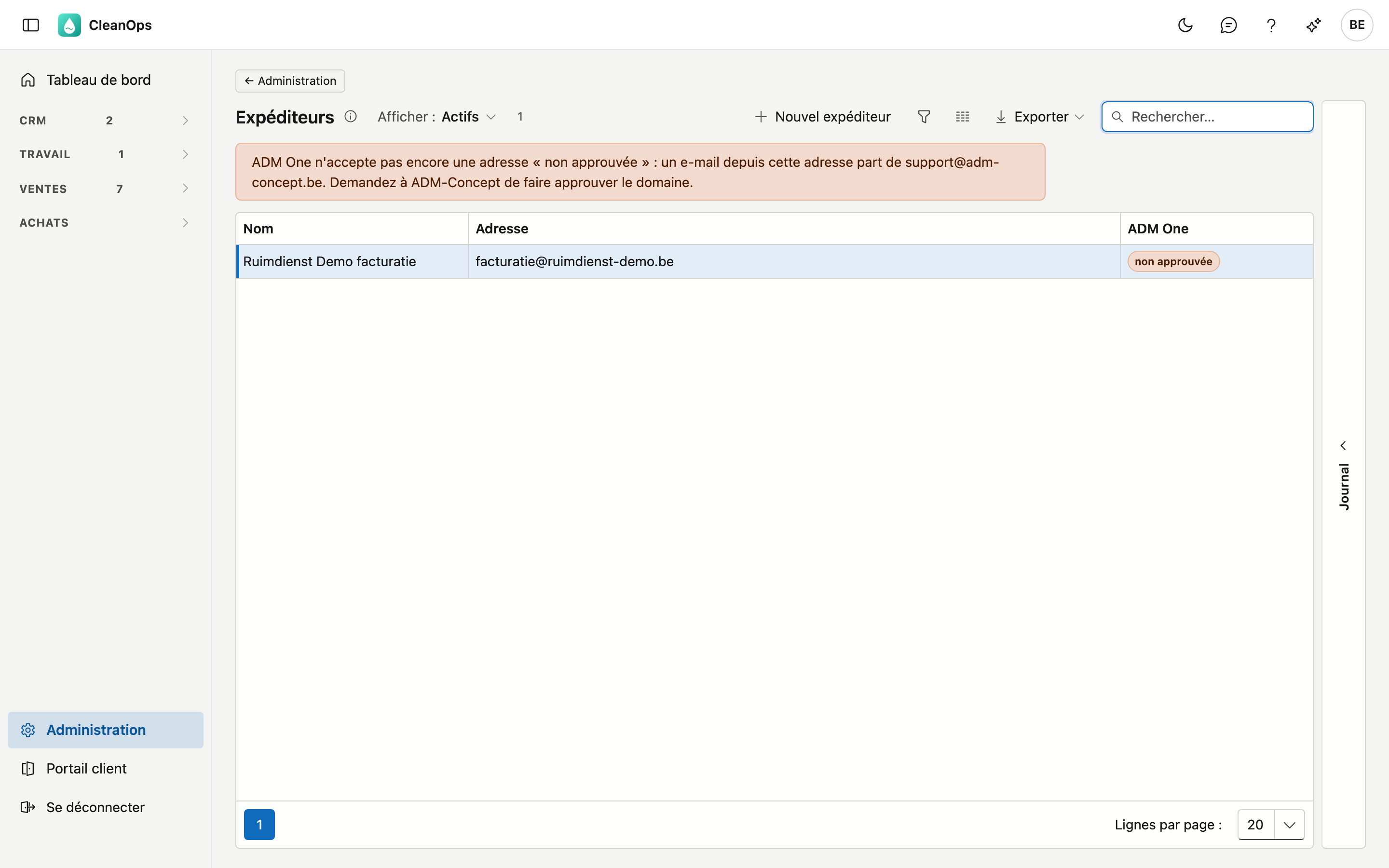Screen dimensions: 1389x868
Task: Focus the Rechercher search field
Action: (x=1207, y=117)
